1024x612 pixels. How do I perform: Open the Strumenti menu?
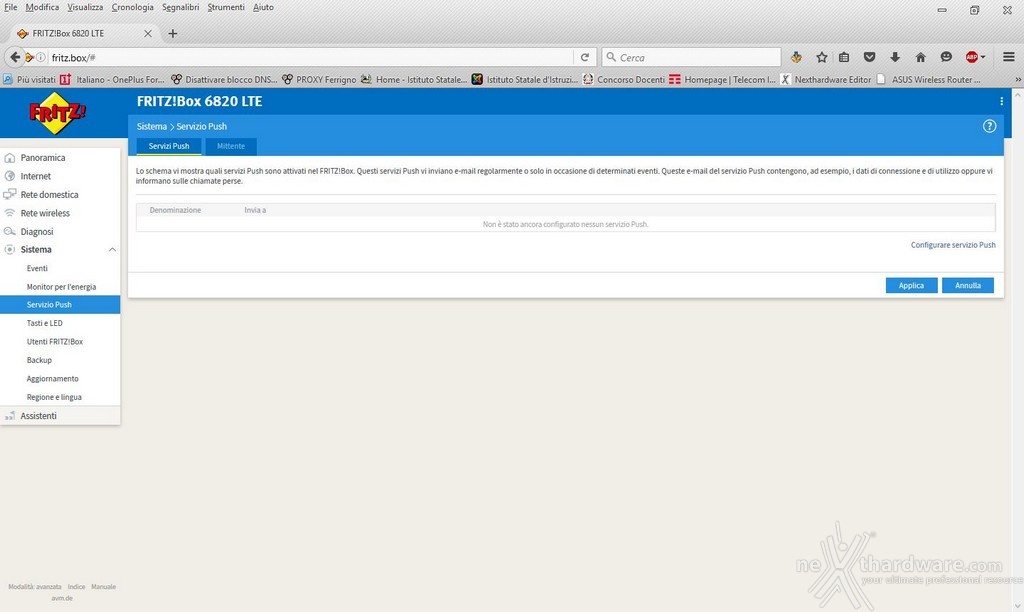(226, 7)
